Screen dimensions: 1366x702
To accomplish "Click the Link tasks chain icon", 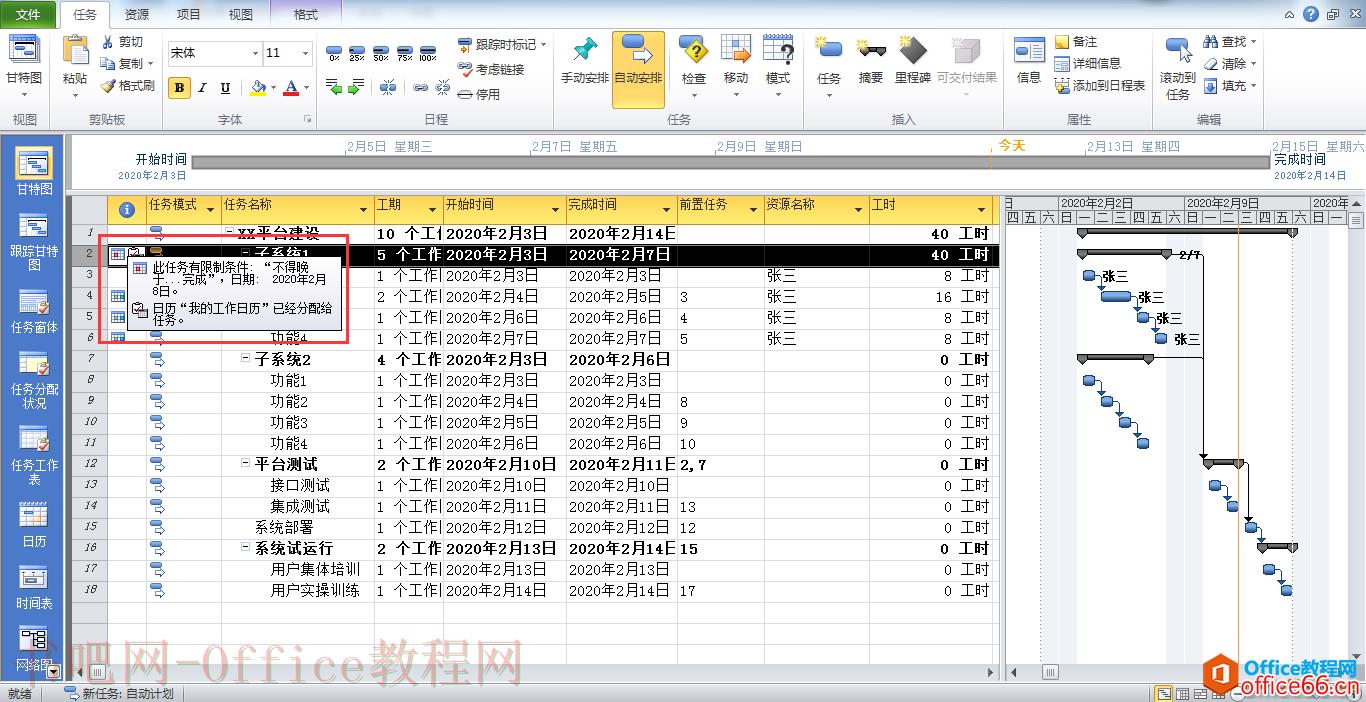I will point(421,88).
